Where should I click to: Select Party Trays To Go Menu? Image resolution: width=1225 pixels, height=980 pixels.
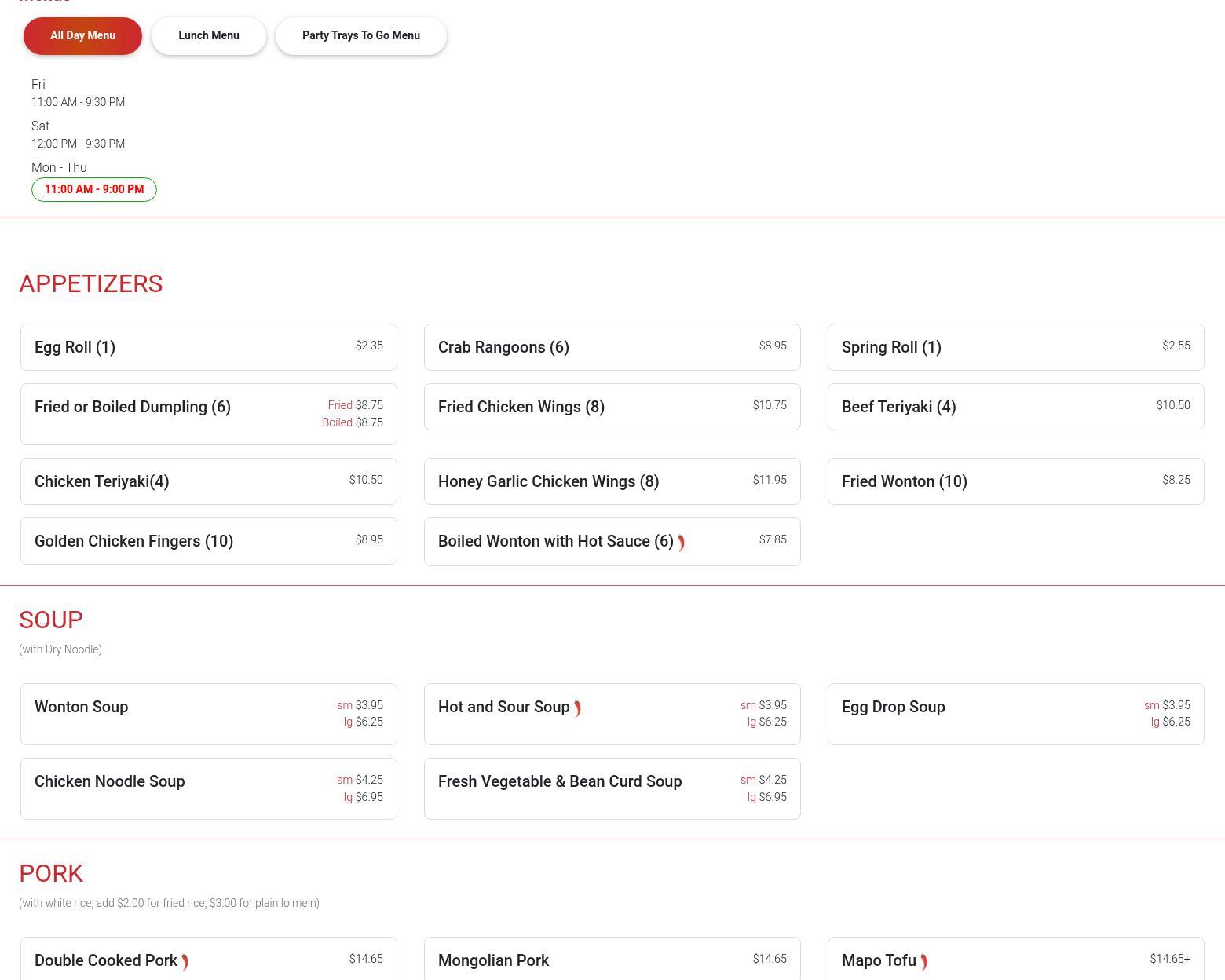[x=361, y=36]
